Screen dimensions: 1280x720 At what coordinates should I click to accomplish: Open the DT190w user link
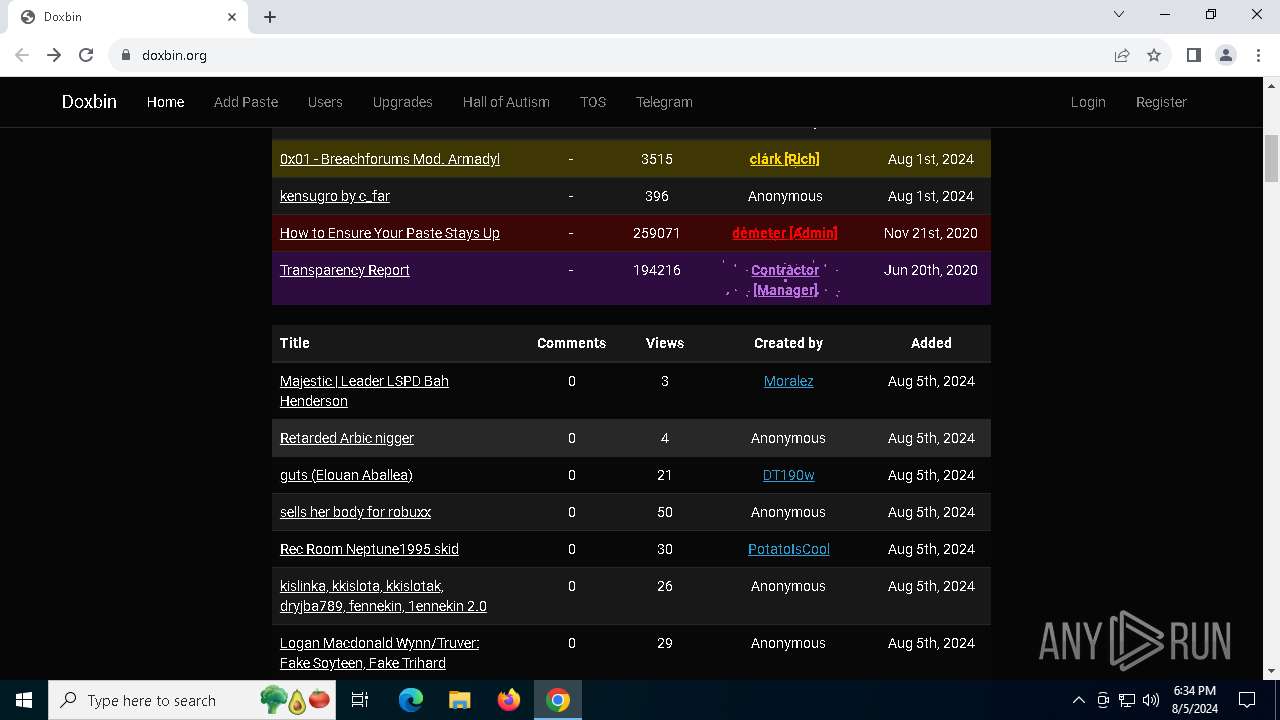(x=789, y=475)
